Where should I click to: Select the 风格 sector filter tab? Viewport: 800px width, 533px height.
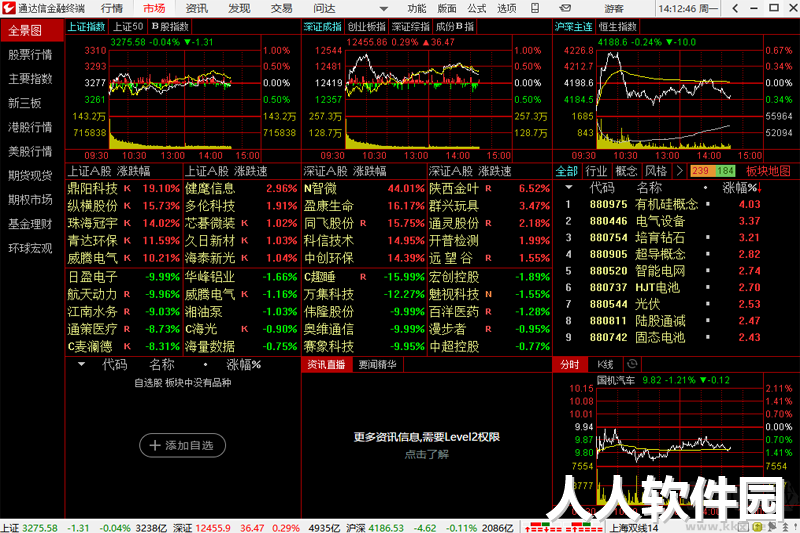pyautogui.click(x=656, y=171)
